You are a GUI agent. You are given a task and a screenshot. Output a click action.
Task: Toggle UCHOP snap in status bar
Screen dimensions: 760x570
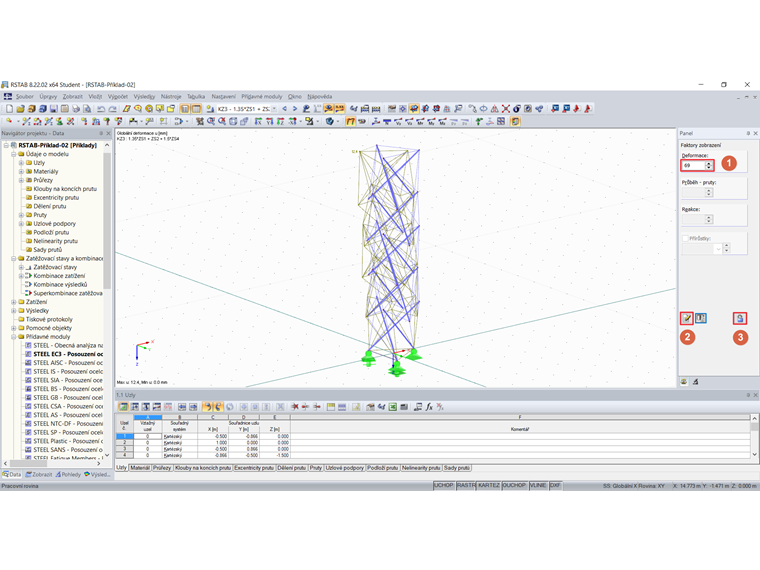pos(443,485)
